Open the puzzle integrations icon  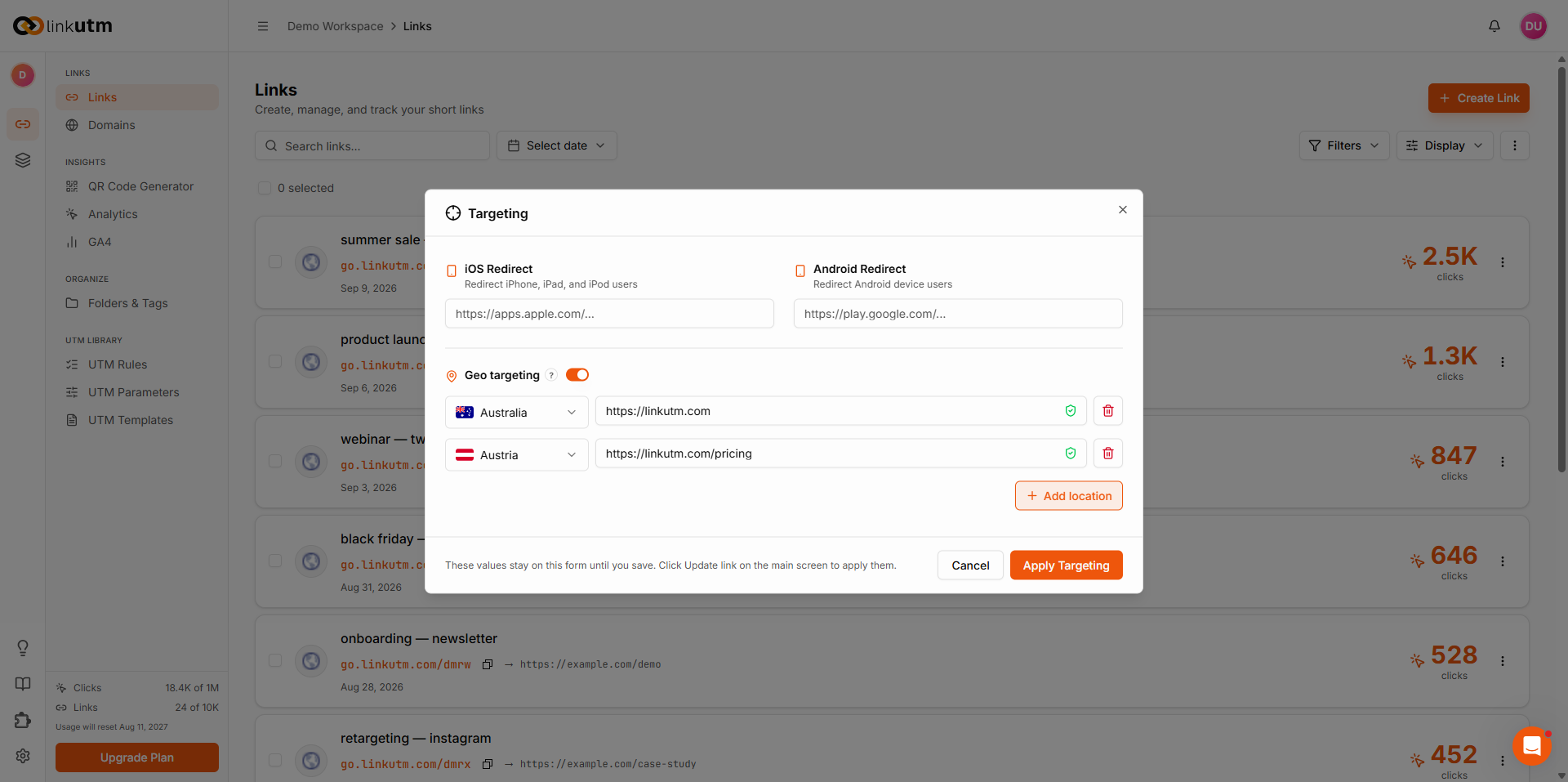coord(23,720)
